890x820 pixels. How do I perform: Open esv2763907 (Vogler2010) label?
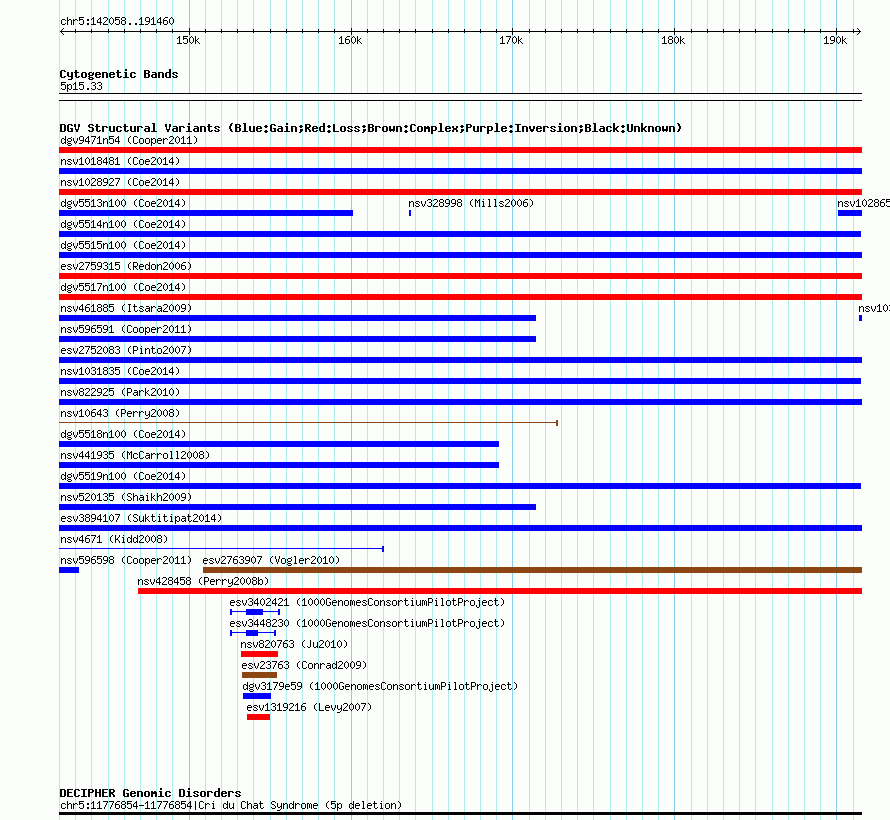coord(271,560)
